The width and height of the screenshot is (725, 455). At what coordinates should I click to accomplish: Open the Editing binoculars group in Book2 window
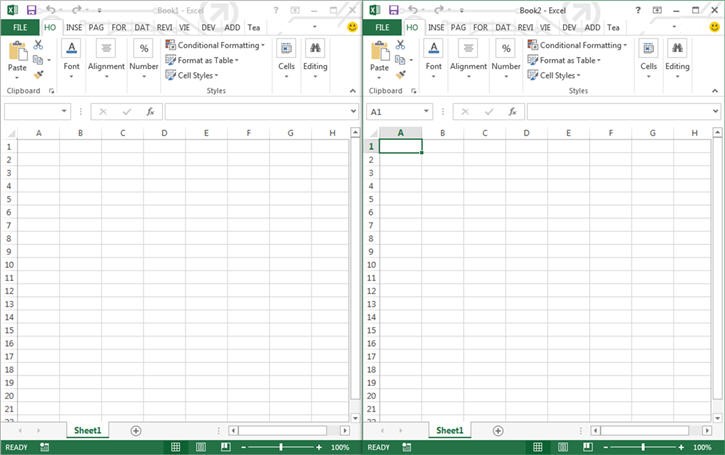(677, 59)
